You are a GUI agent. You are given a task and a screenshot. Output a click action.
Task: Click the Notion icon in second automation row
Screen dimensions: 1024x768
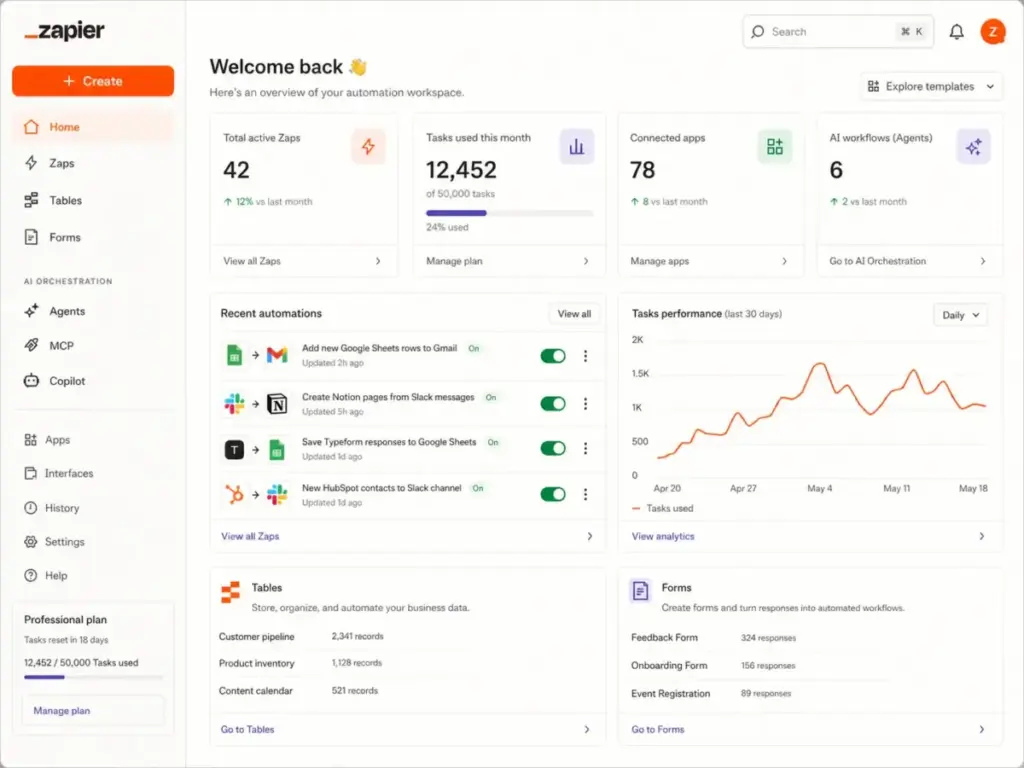coord(277,404)
